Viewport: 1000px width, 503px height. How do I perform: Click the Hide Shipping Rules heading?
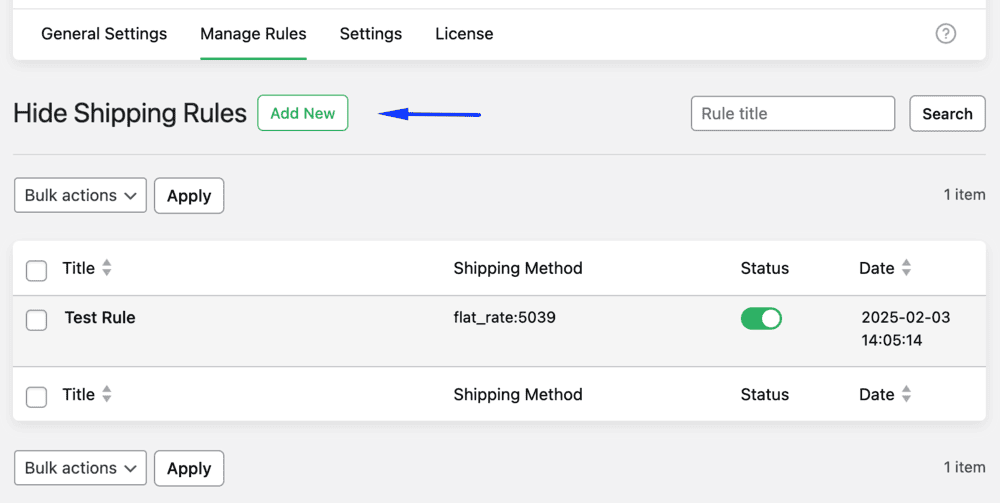[x=129, y=113]
